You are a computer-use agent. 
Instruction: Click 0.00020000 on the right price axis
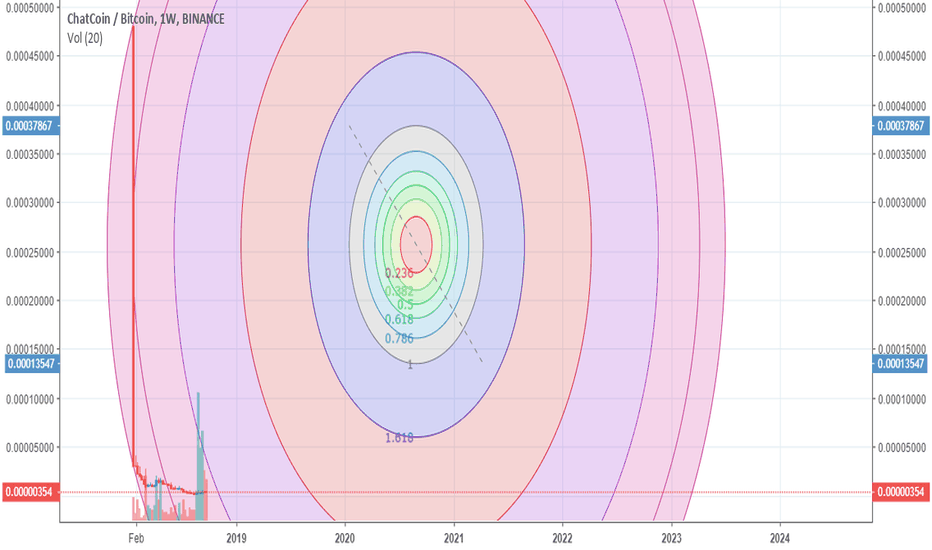[902, 301]
